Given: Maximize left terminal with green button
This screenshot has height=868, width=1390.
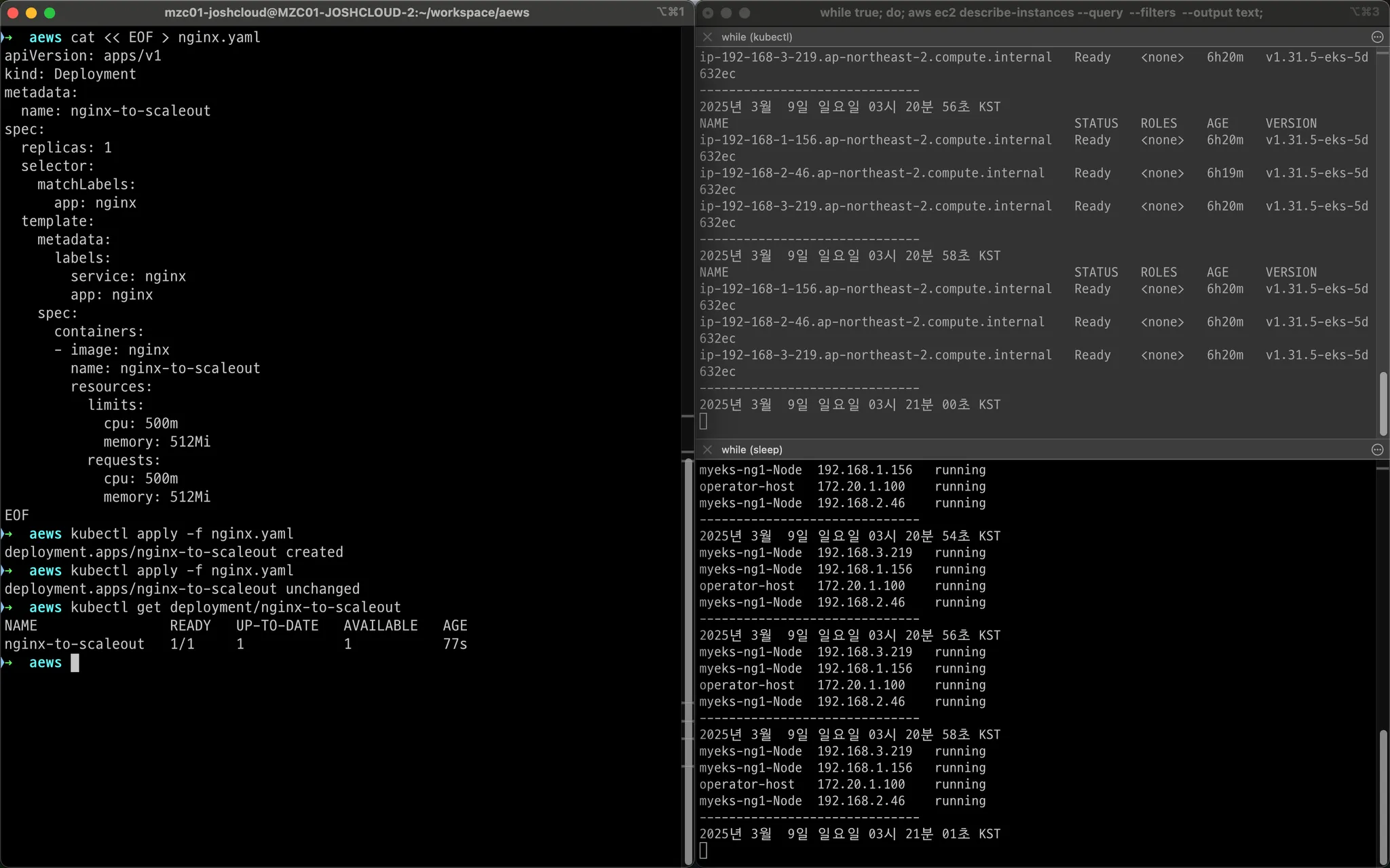Looking at the screenshot, I should point(50,13).
